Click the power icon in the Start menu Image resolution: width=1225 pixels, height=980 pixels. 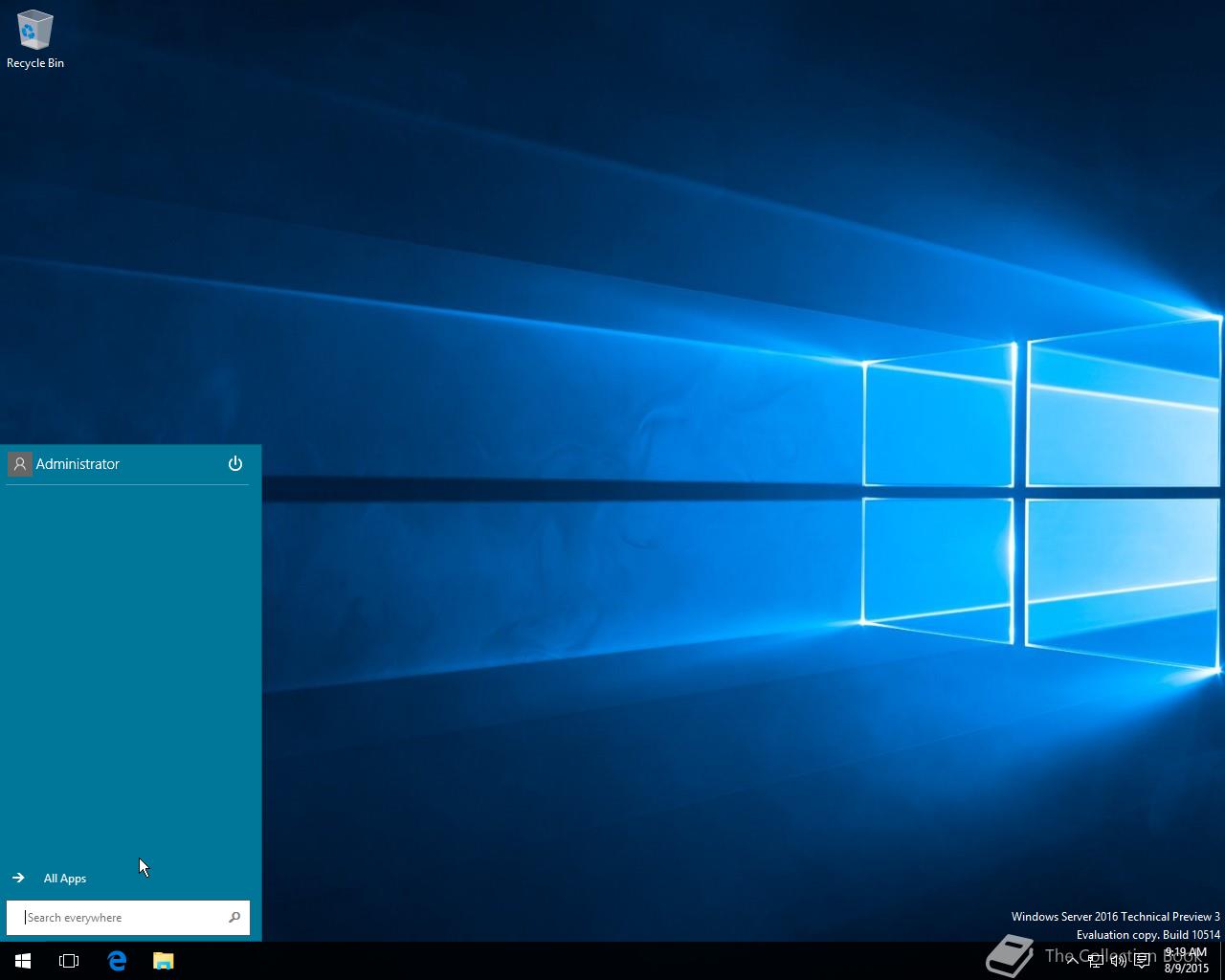click(x=234, y=463)
